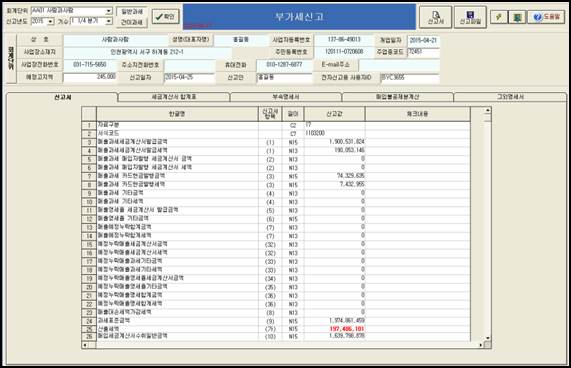Open the 그외명세서 tab

click(x=510, y=97)
